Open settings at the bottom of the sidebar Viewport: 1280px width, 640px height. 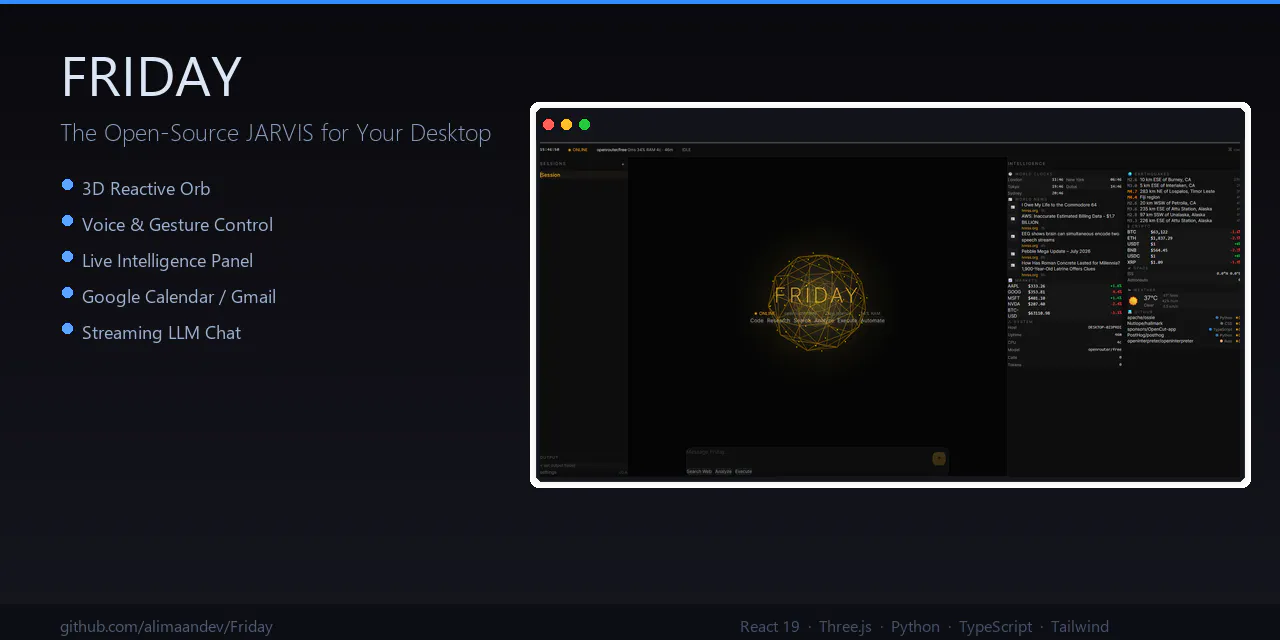[x=548, y=472]
